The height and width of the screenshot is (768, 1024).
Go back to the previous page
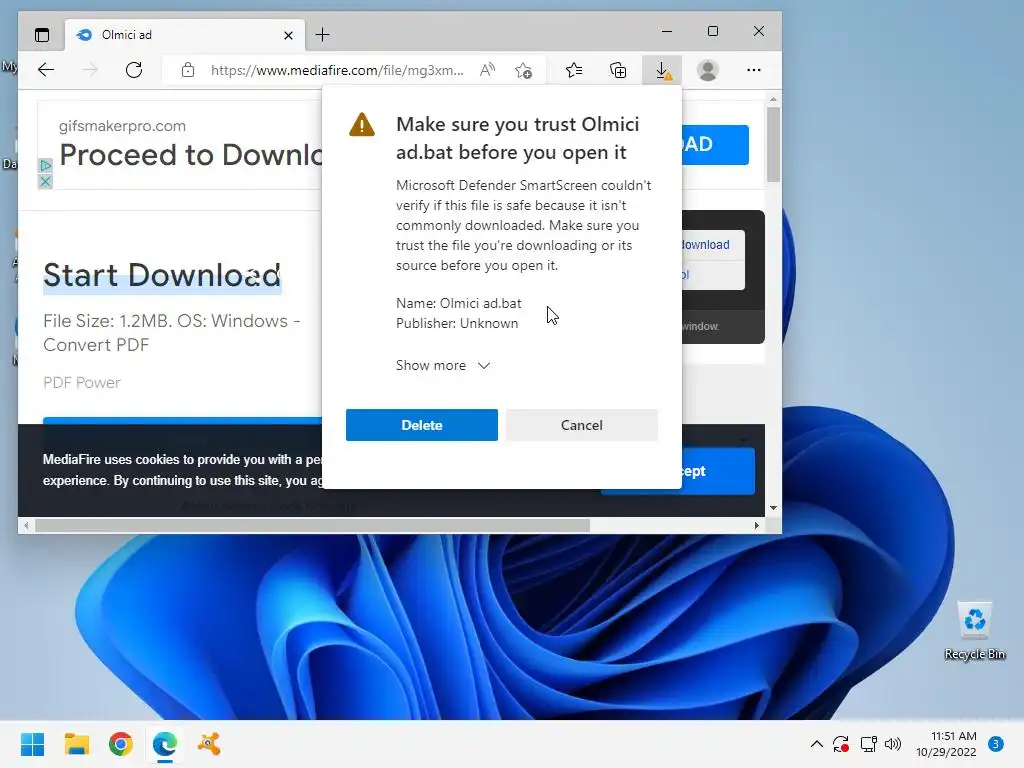click(46, 70)
